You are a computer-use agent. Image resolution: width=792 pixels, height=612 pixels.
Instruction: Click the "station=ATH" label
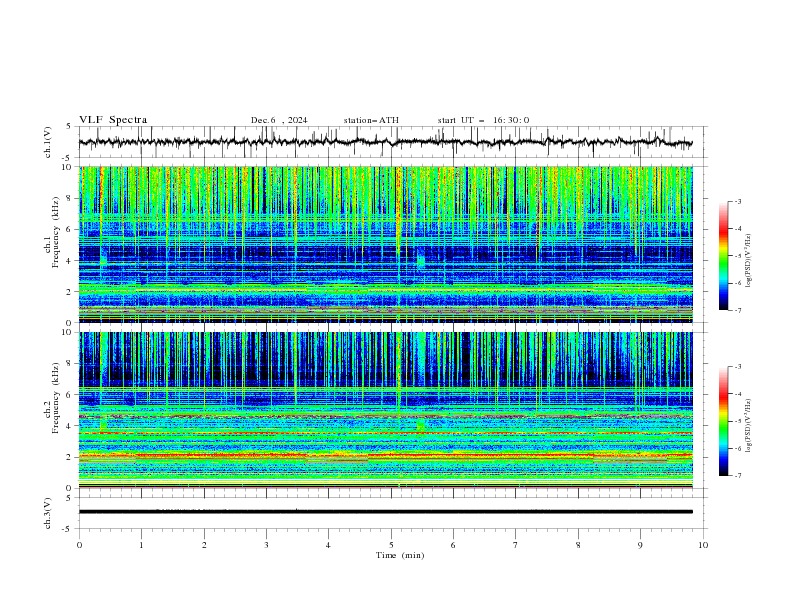coord(371,120)
